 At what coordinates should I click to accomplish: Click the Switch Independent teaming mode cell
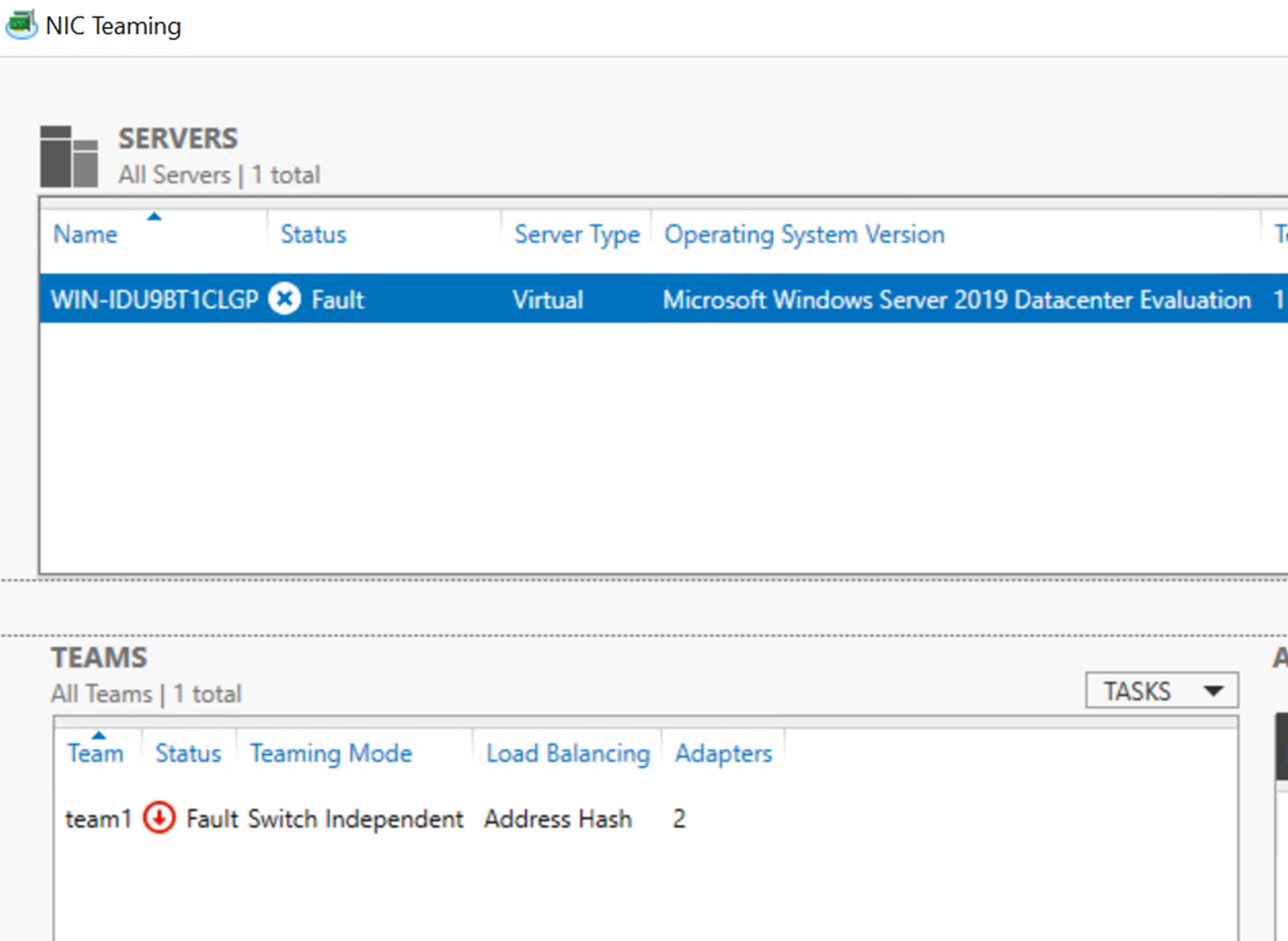[x=355, y=818]
